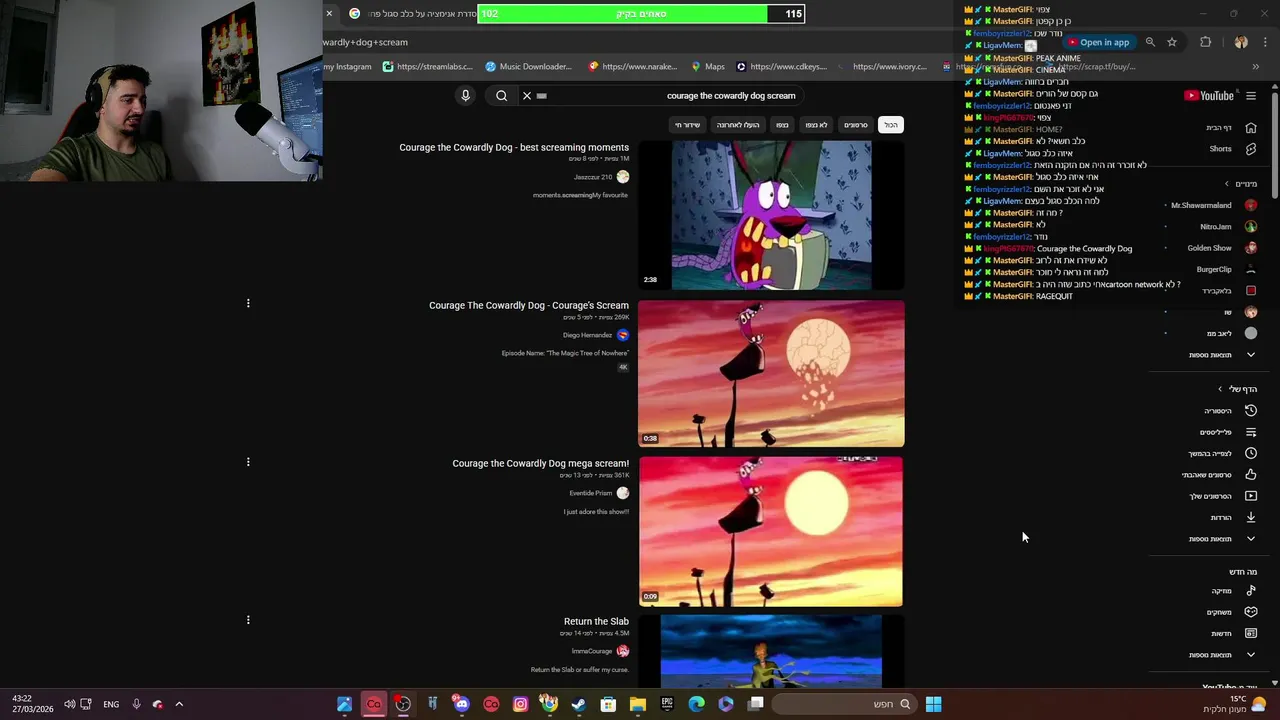
Task: Clear the search query with X
Action: point(527,96)
